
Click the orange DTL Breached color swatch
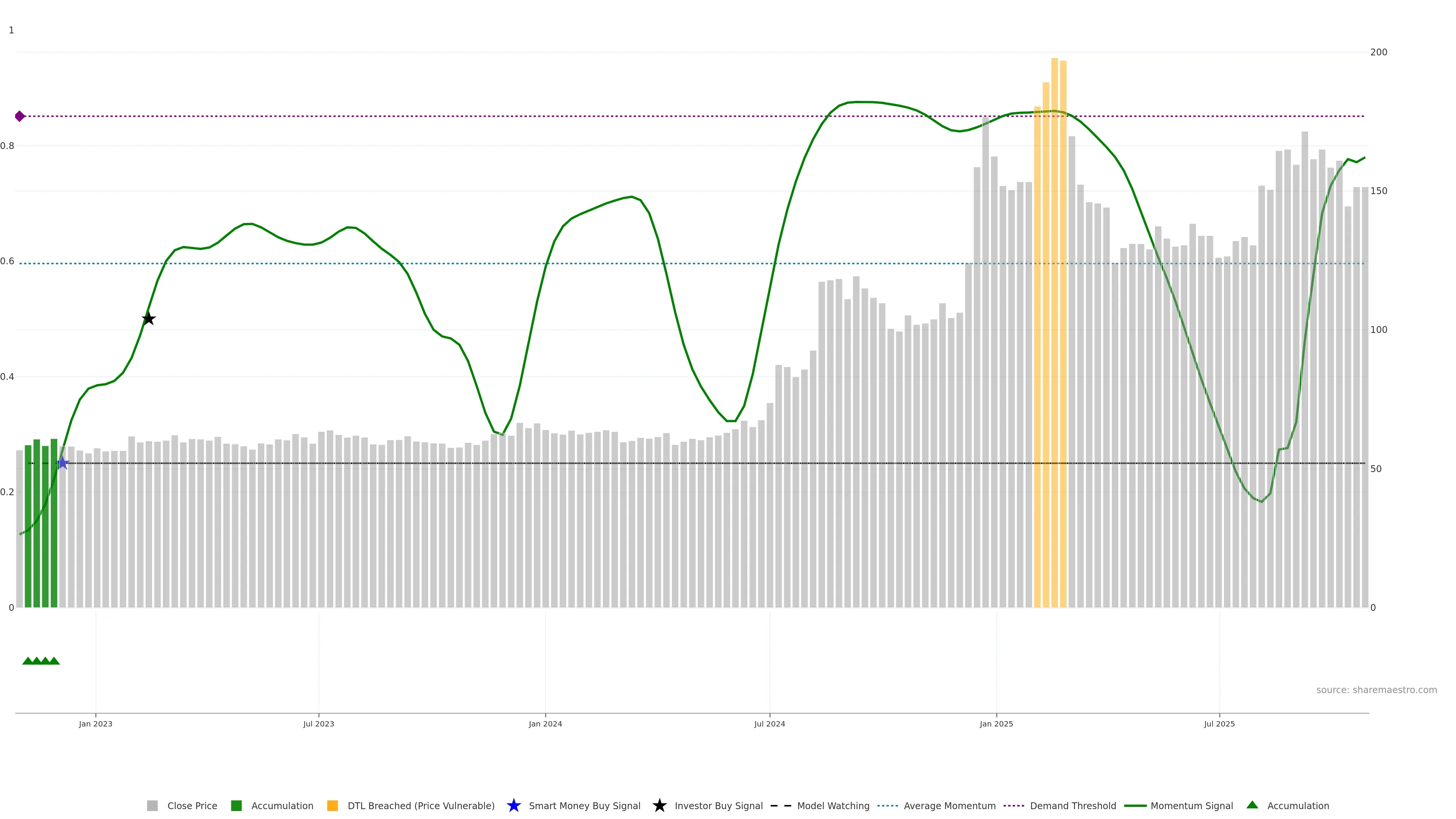(333, 805)
